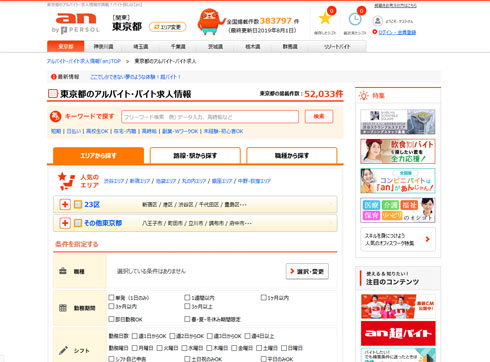Click the pencil icon beside シフト
The height and width of the screenshot is (362, 490).
point(63,351)
